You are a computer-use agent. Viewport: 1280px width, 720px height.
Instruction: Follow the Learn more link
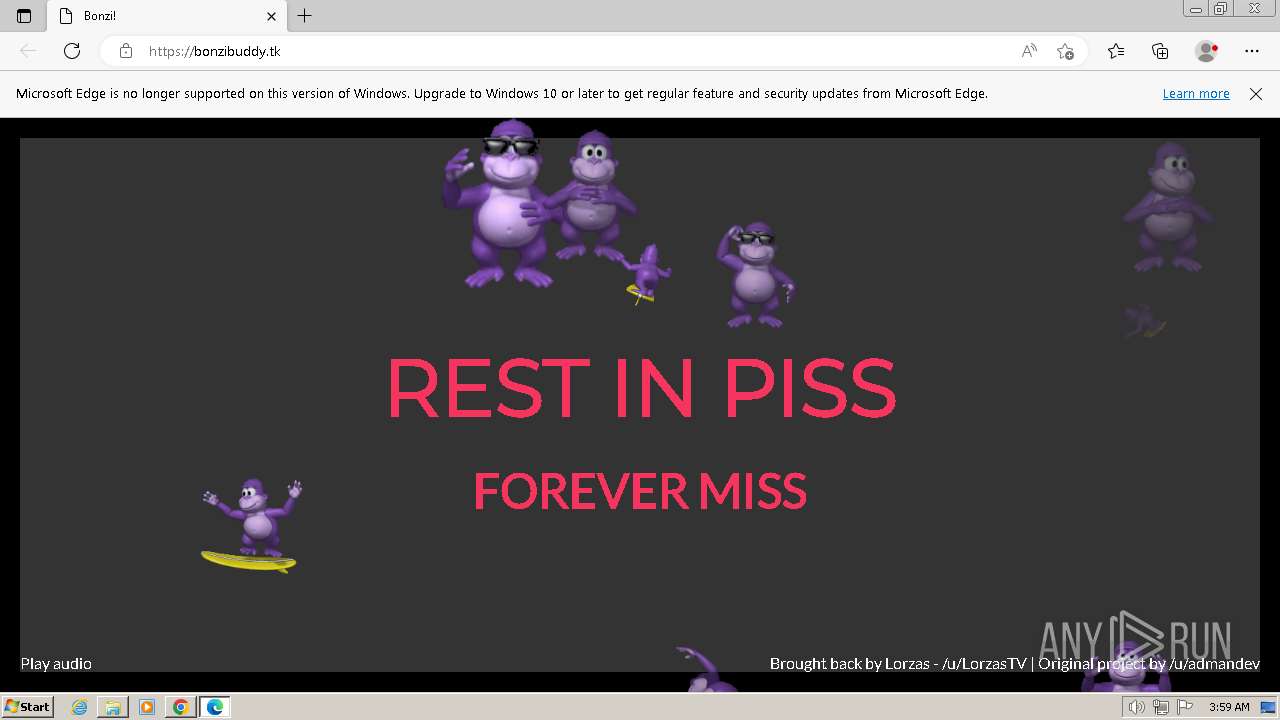tap(1196, 93)
